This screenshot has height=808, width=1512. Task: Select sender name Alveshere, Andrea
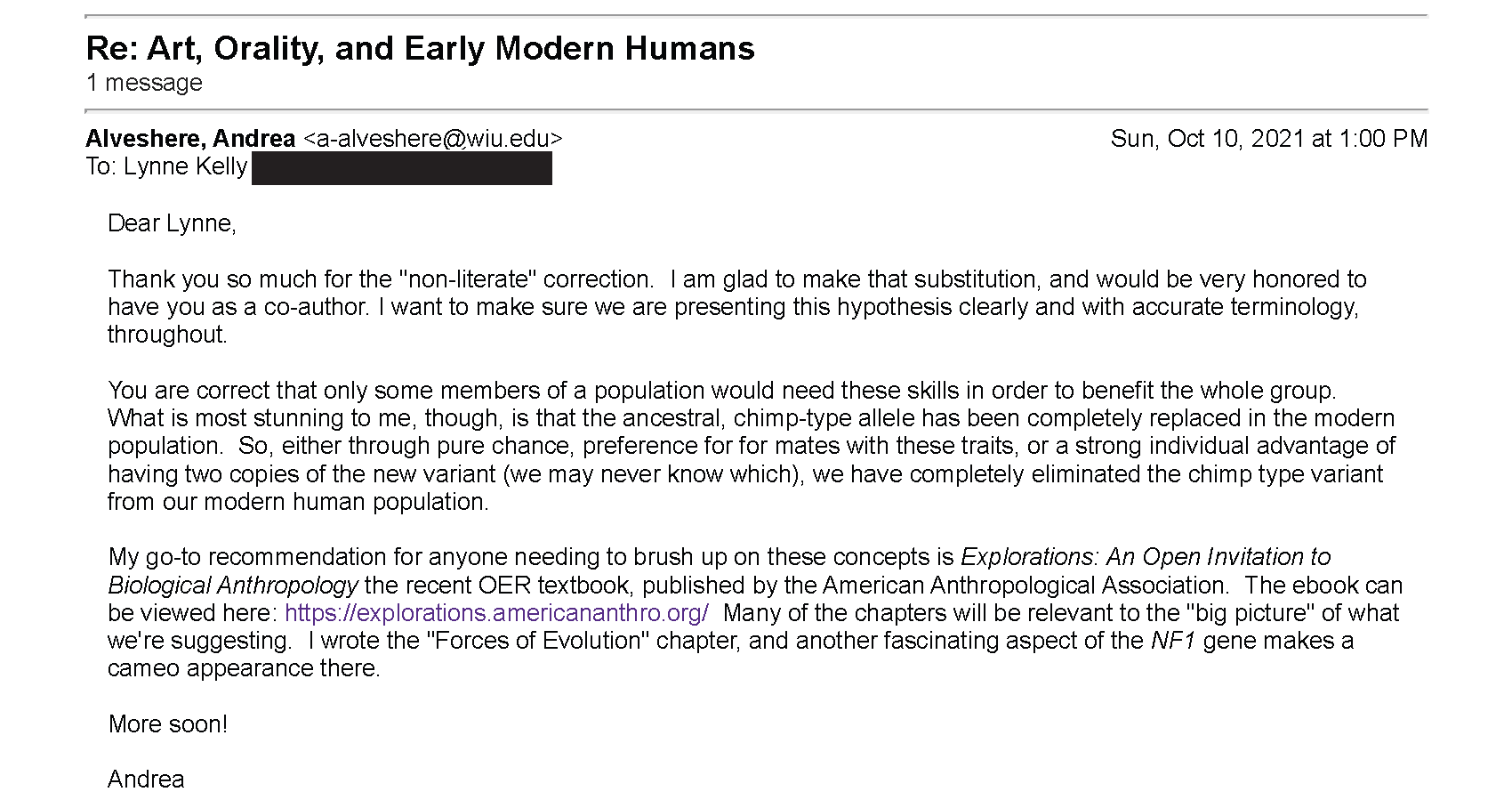(190, 139)
